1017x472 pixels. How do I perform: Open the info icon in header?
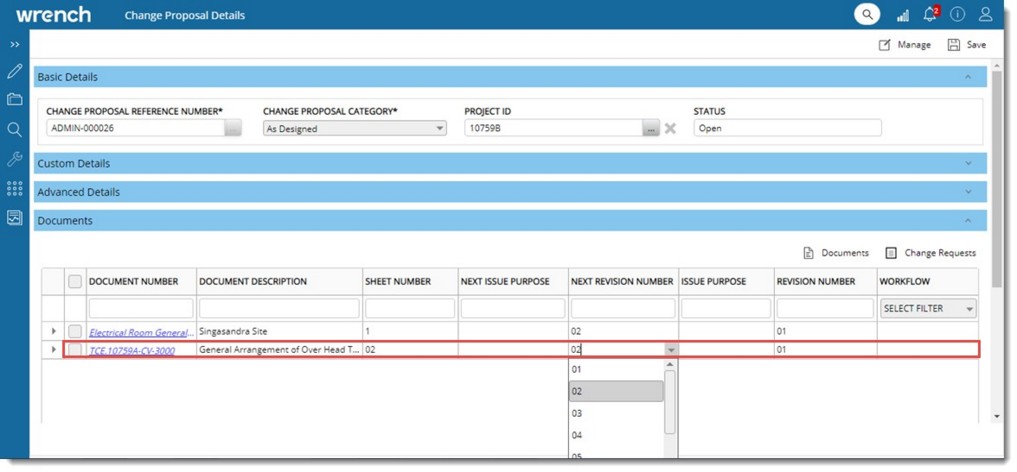pos(958,15)
